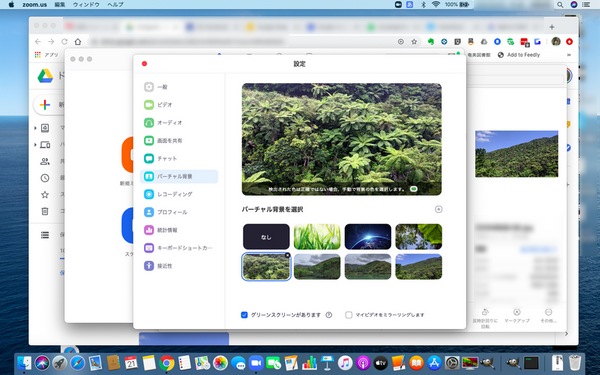Select the blue-sky hillside background thumbnail

pyautogui.click(x=419, y=267)
